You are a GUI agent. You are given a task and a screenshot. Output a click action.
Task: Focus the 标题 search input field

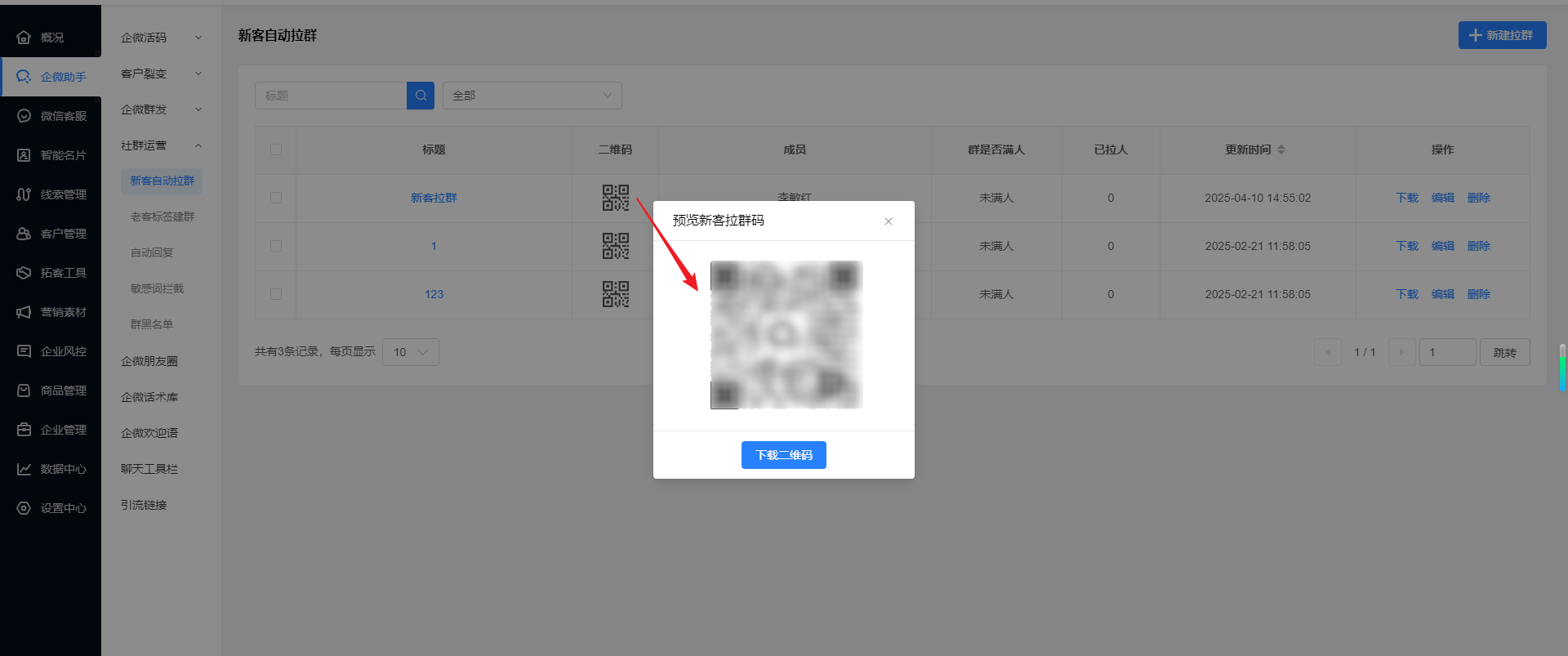(331, 96)
